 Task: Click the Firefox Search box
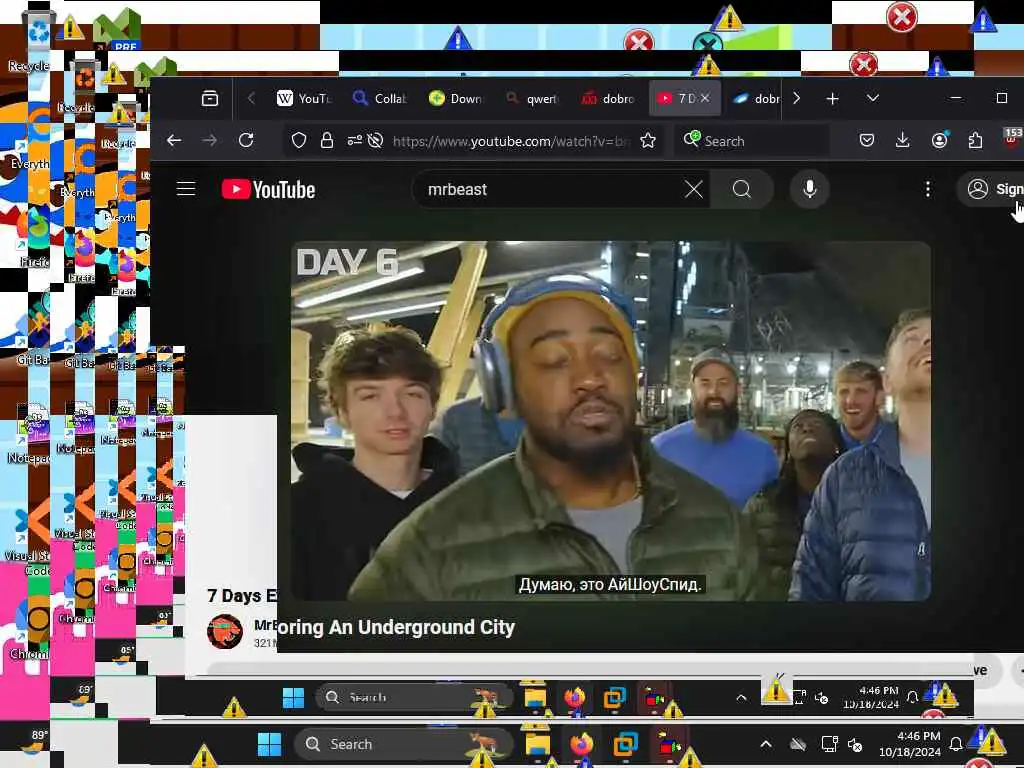click(751, 141)
